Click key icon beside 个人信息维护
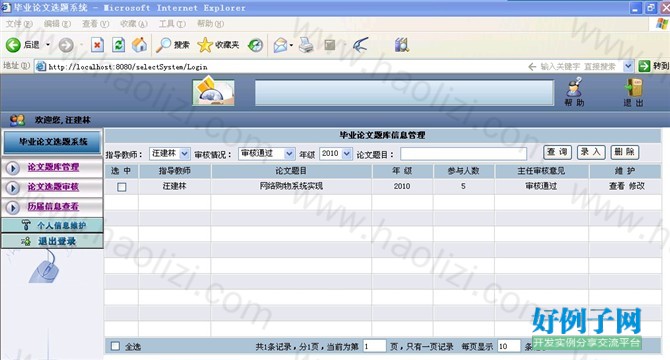 (x=26, y=225)
